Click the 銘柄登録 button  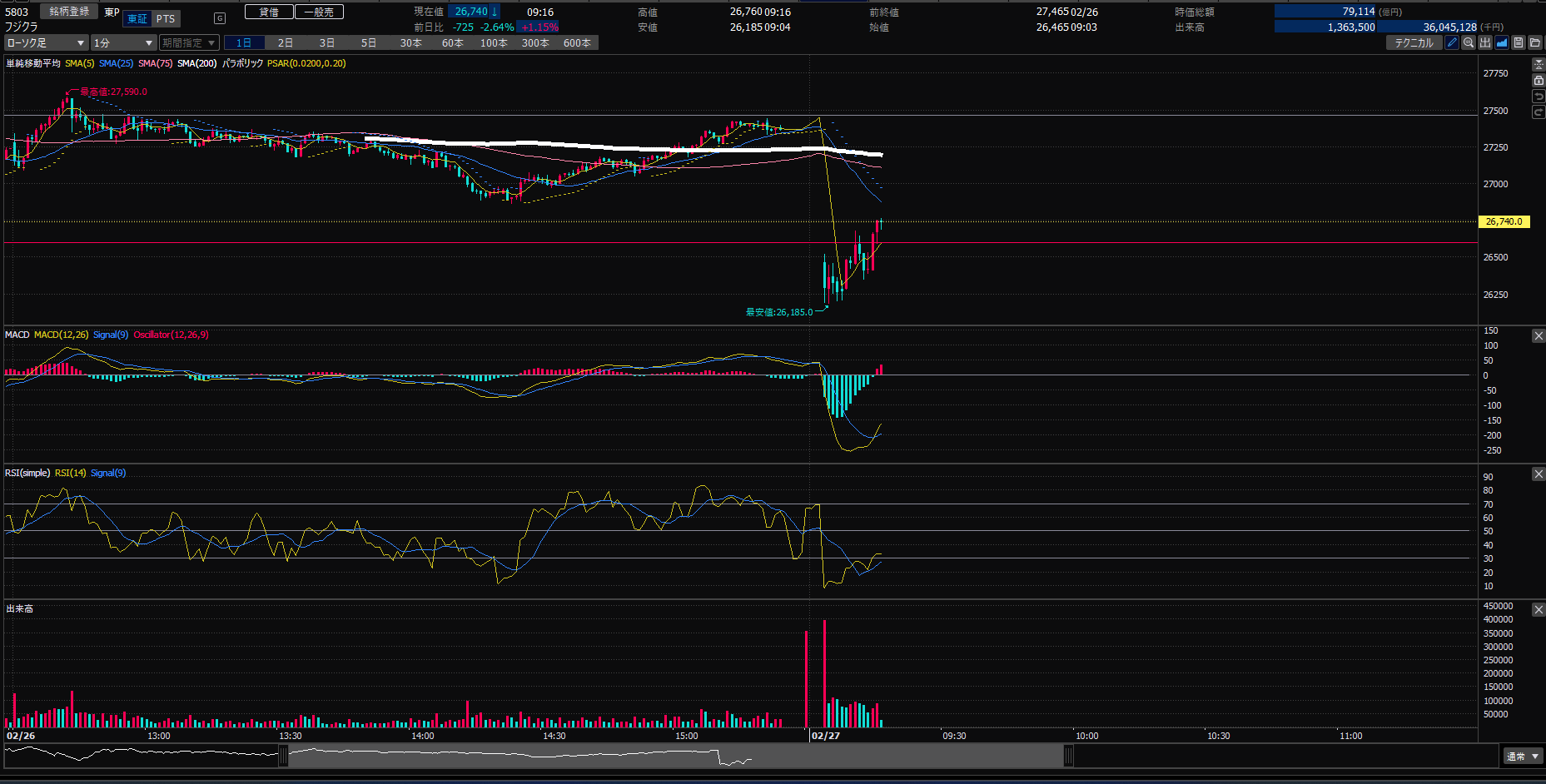coord(69,12)
